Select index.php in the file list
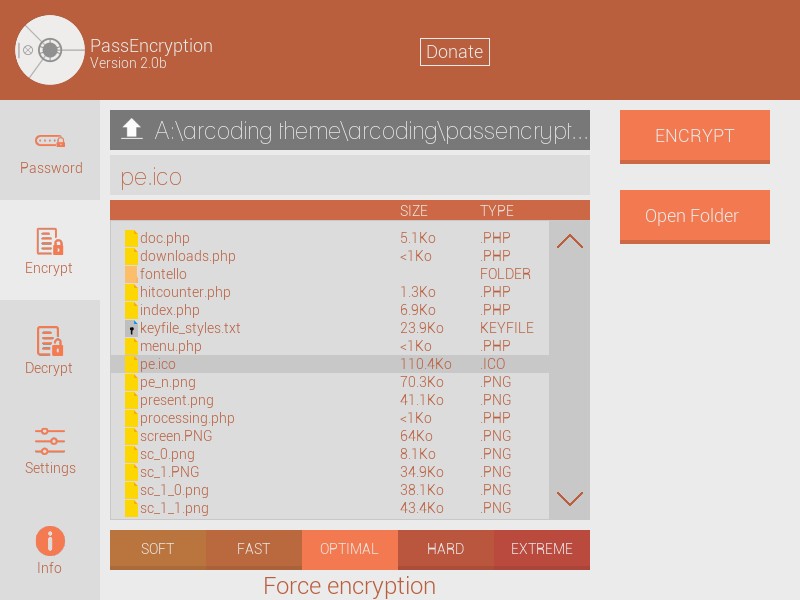This screenshot has height=600, width=800. coord(169,310)
